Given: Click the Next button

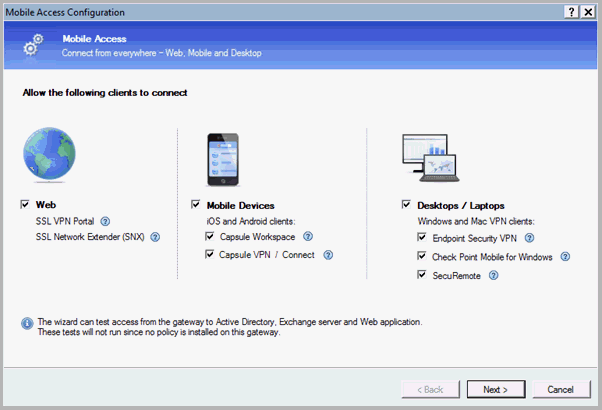Looking at the screenshot, I should tap(495, 389).
